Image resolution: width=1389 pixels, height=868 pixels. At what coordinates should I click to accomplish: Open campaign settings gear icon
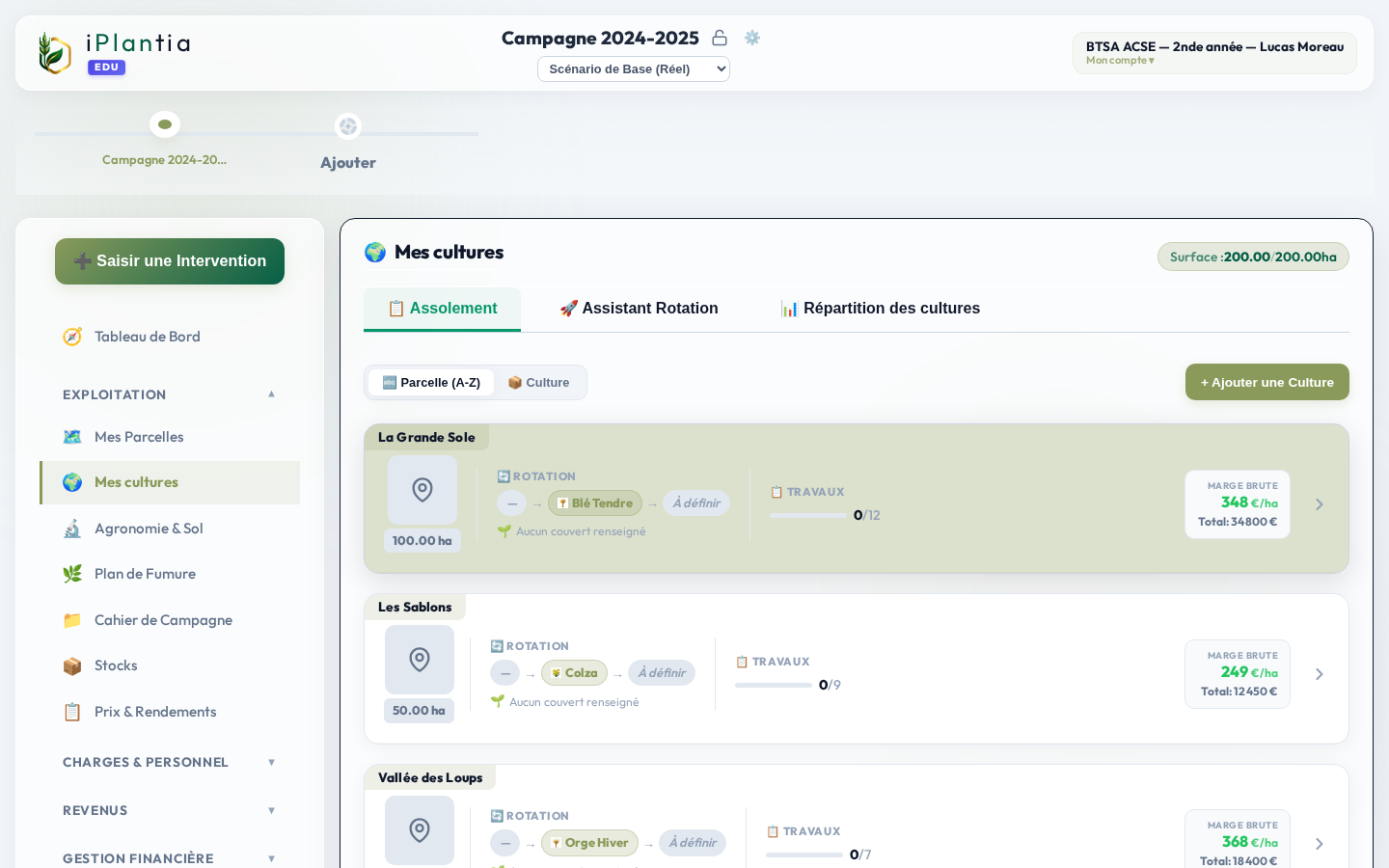(752, 38)
